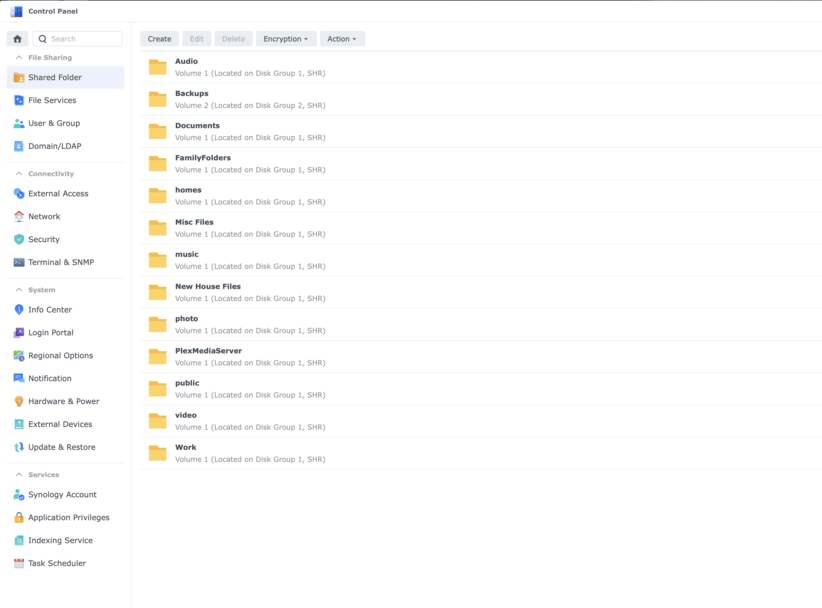Select the Work shared folder

(x=481, y=453)
